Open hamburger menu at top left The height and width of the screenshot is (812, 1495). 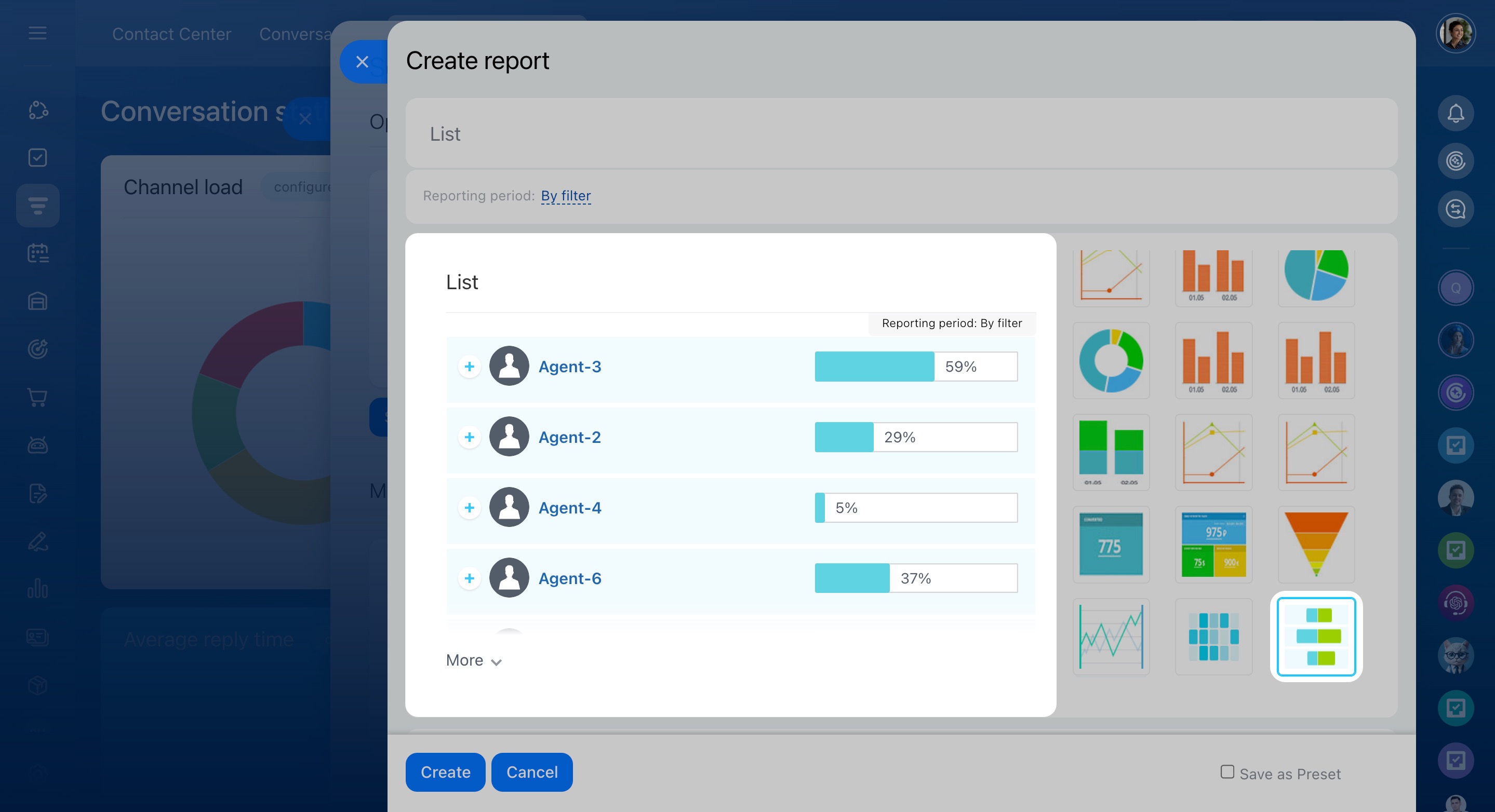point(38,33)
